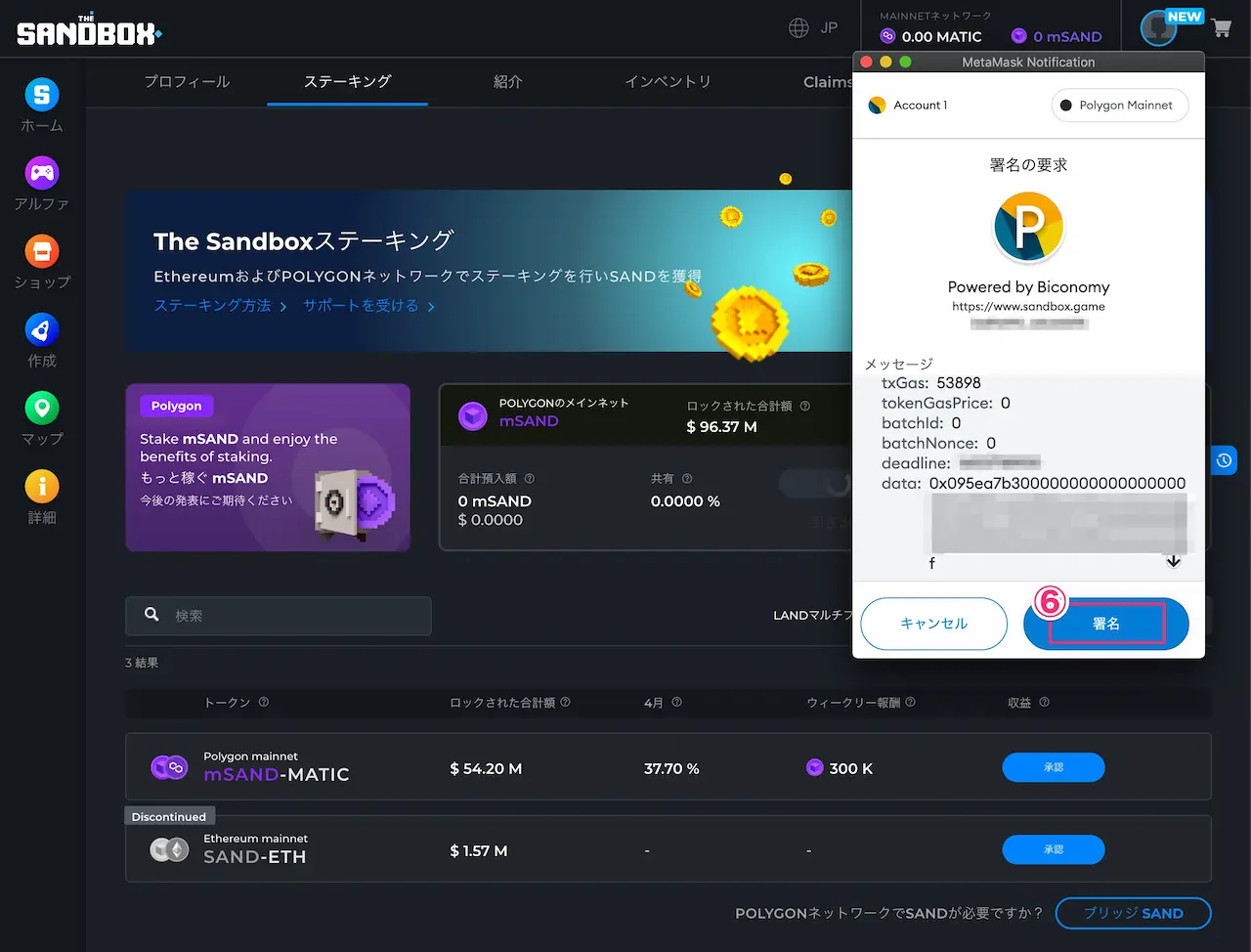Viewport: 1251px width, 952px height.
Task: Click the $ 96.37 M total locked value
Action: pos(721,427)
